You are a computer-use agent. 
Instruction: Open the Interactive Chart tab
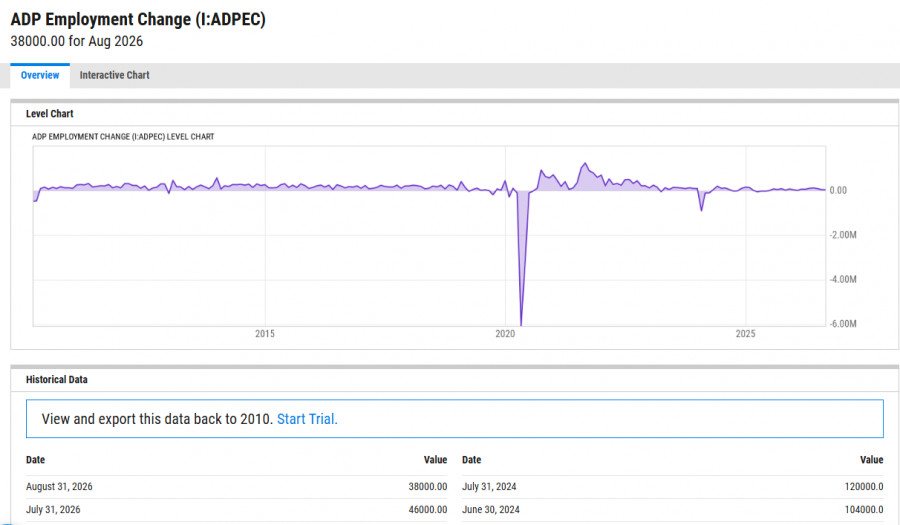(x=114, y=75)
